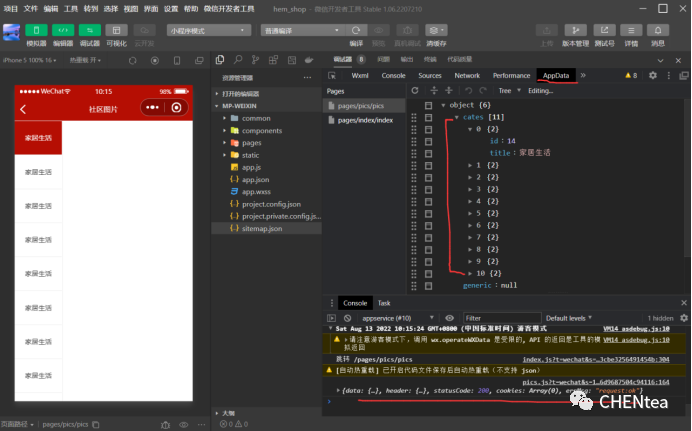The image size is (692, 431).
Task: Click the element inspector arrow icon
Action: pyautogui.click(x=335, y=75)
